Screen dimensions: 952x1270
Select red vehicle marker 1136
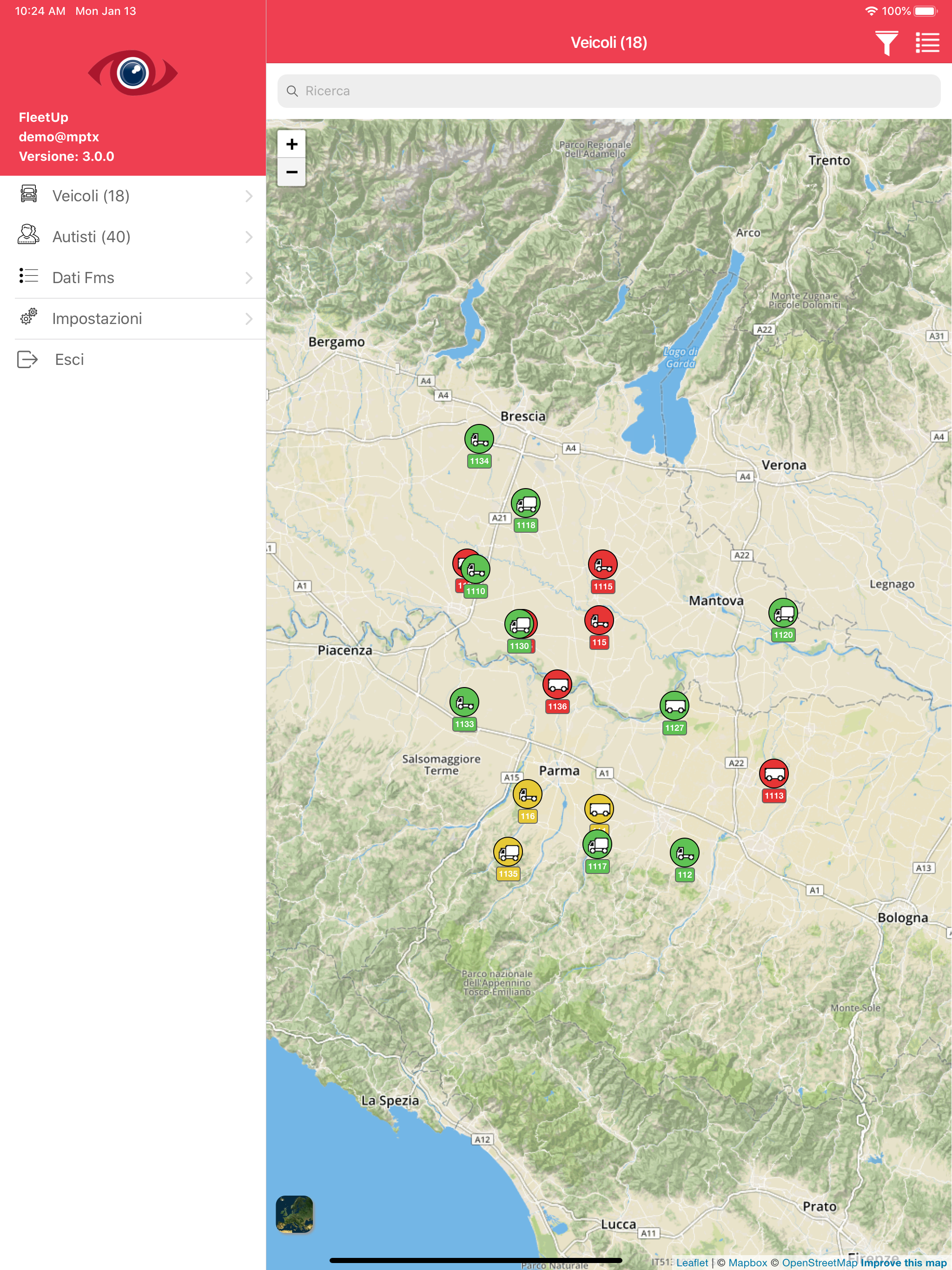tap(557, 685)
